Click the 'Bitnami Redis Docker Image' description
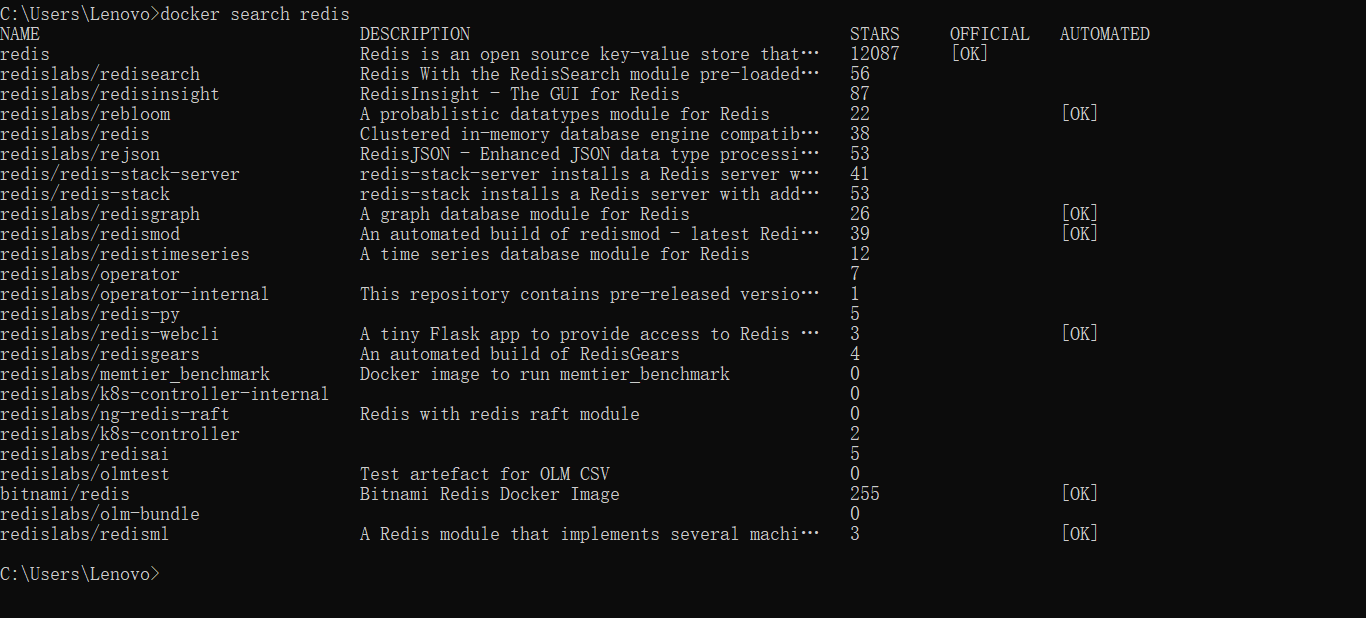Screen dimensions: 1366x618 click(490, 494)
